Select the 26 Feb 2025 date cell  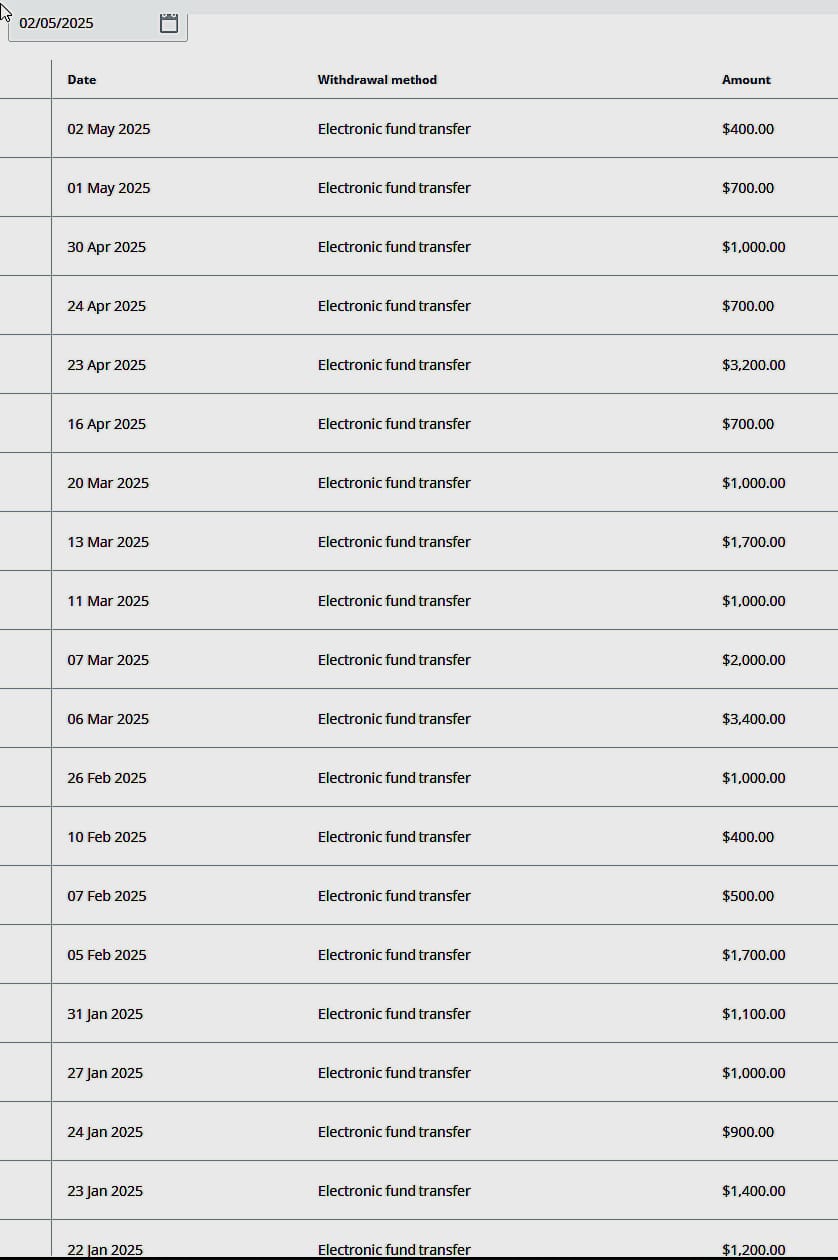107,778
